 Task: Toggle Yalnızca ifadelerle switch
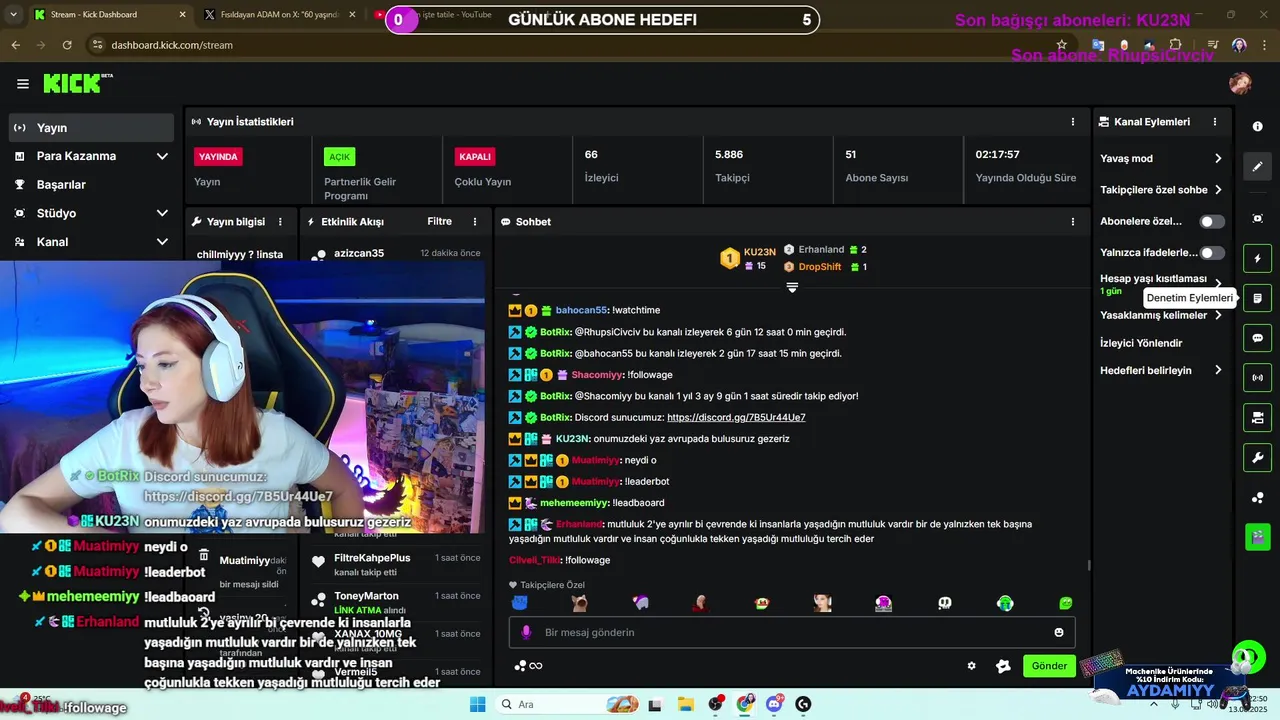point(1212,253)
